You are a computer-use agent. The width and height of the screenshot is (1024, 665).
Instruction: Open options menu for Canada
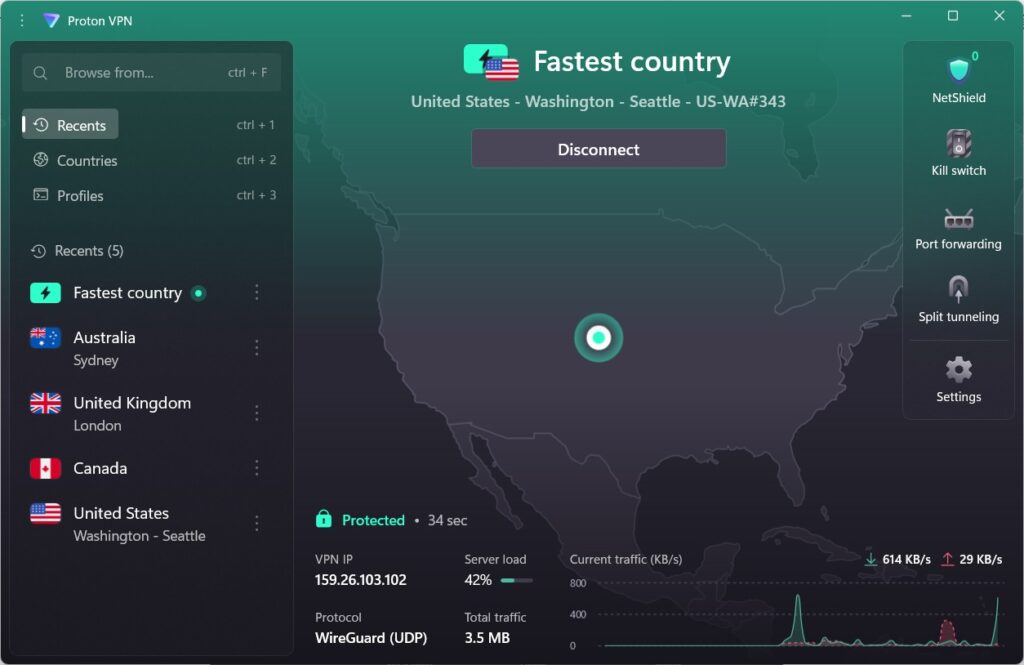pos(257,468)
